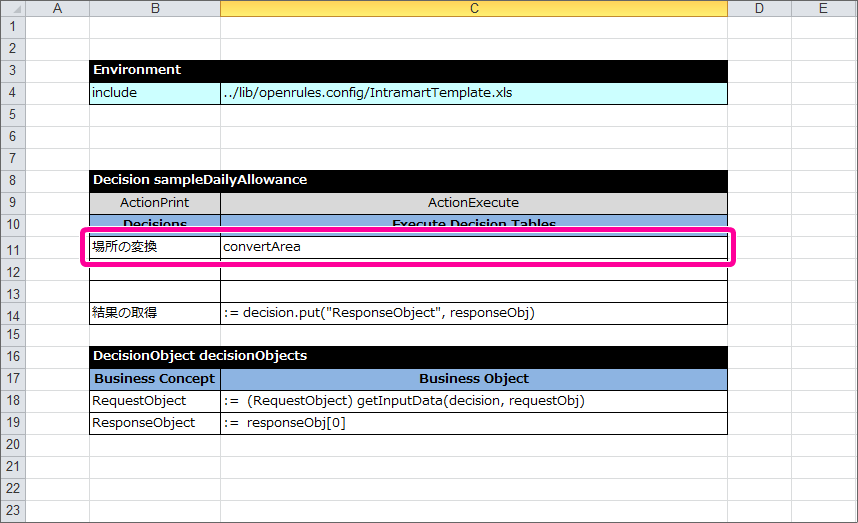Click the decision.put ResponseObject formula cell

click(x=473, y=313)
